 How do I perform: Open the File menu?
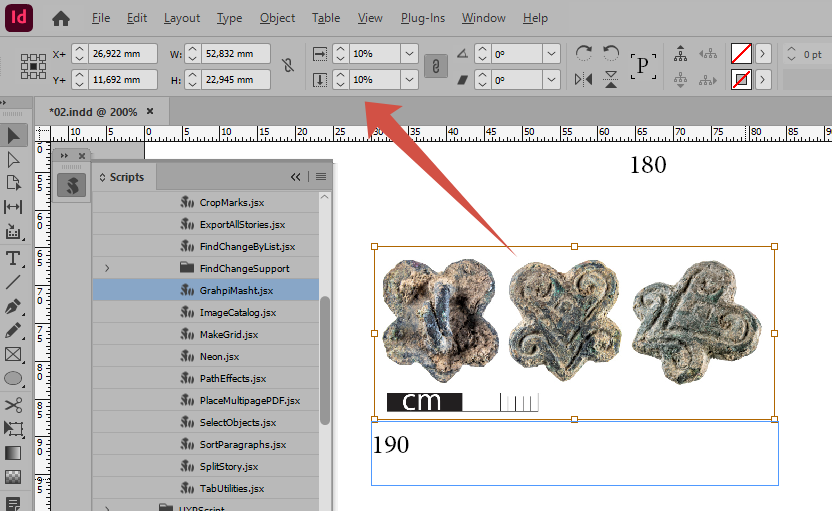(101, 18)
